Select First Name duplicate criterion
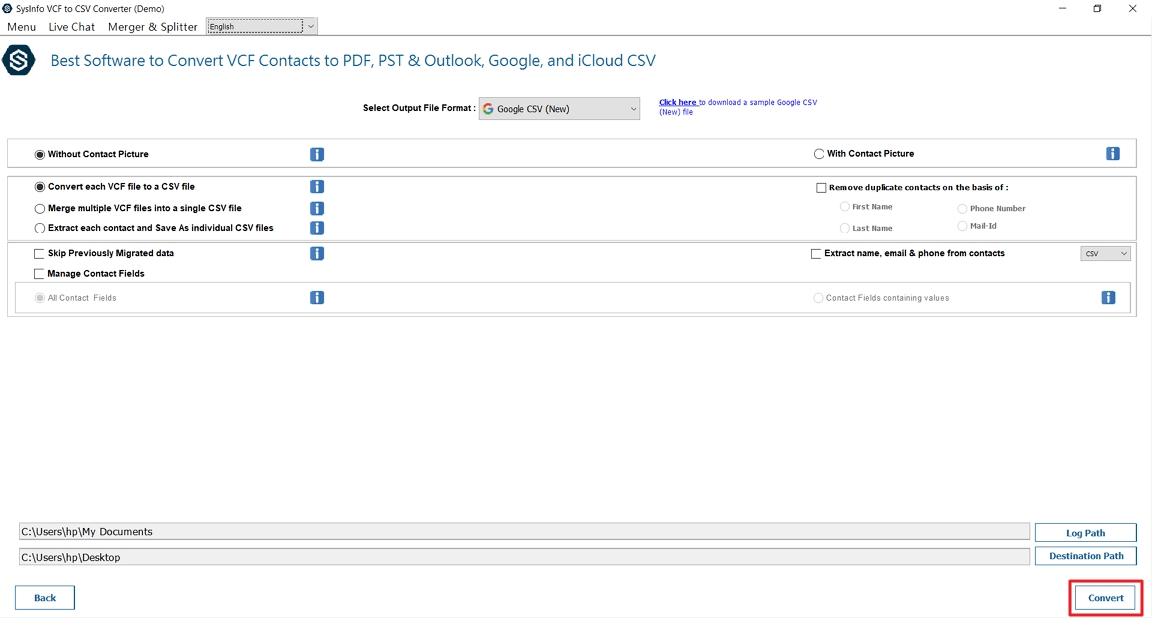This screenshot has height=618, width=1152. coord(844,206)
